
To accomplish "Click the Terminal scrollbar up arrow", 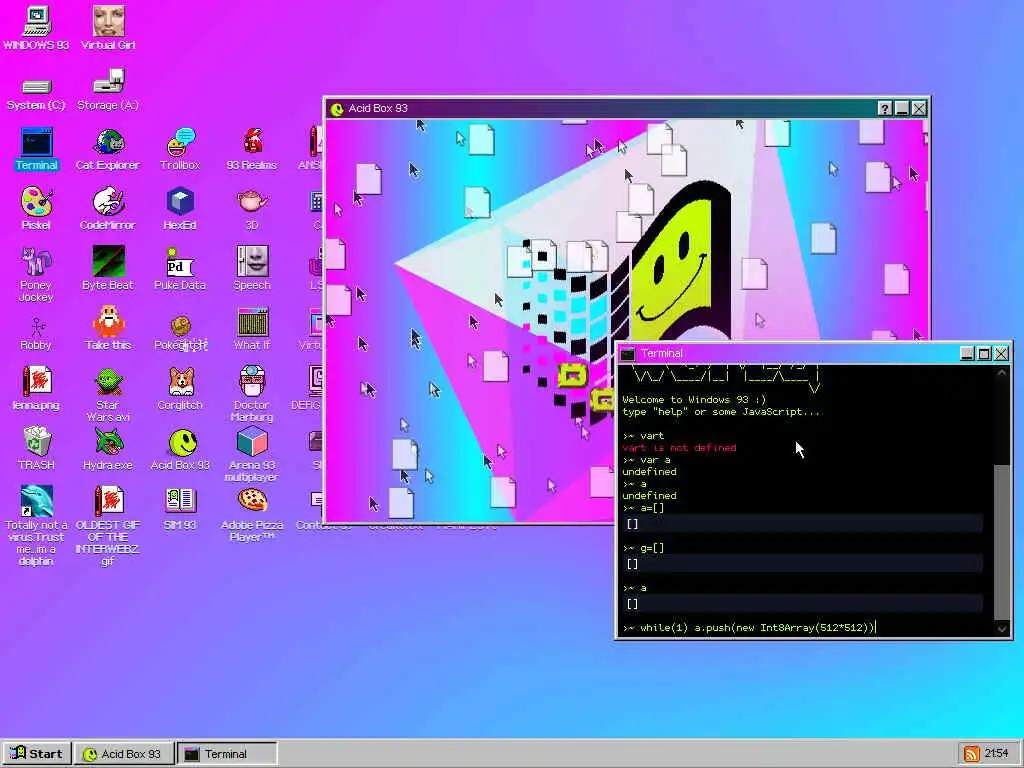I will 1002,373.
